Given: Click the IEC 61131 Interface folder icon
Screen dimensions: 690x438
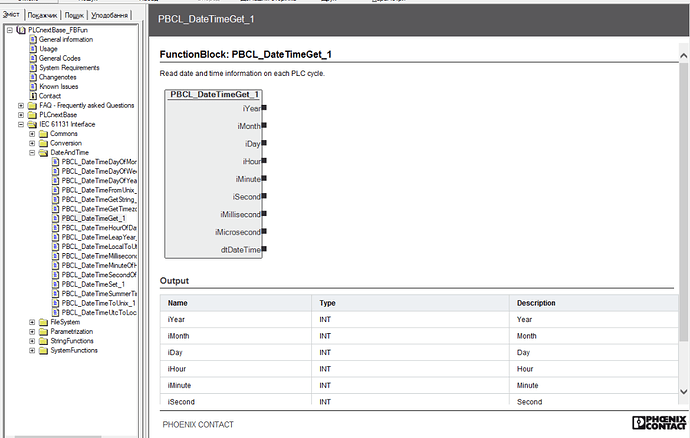Looking at the screenshot, I should click(32, 125).
